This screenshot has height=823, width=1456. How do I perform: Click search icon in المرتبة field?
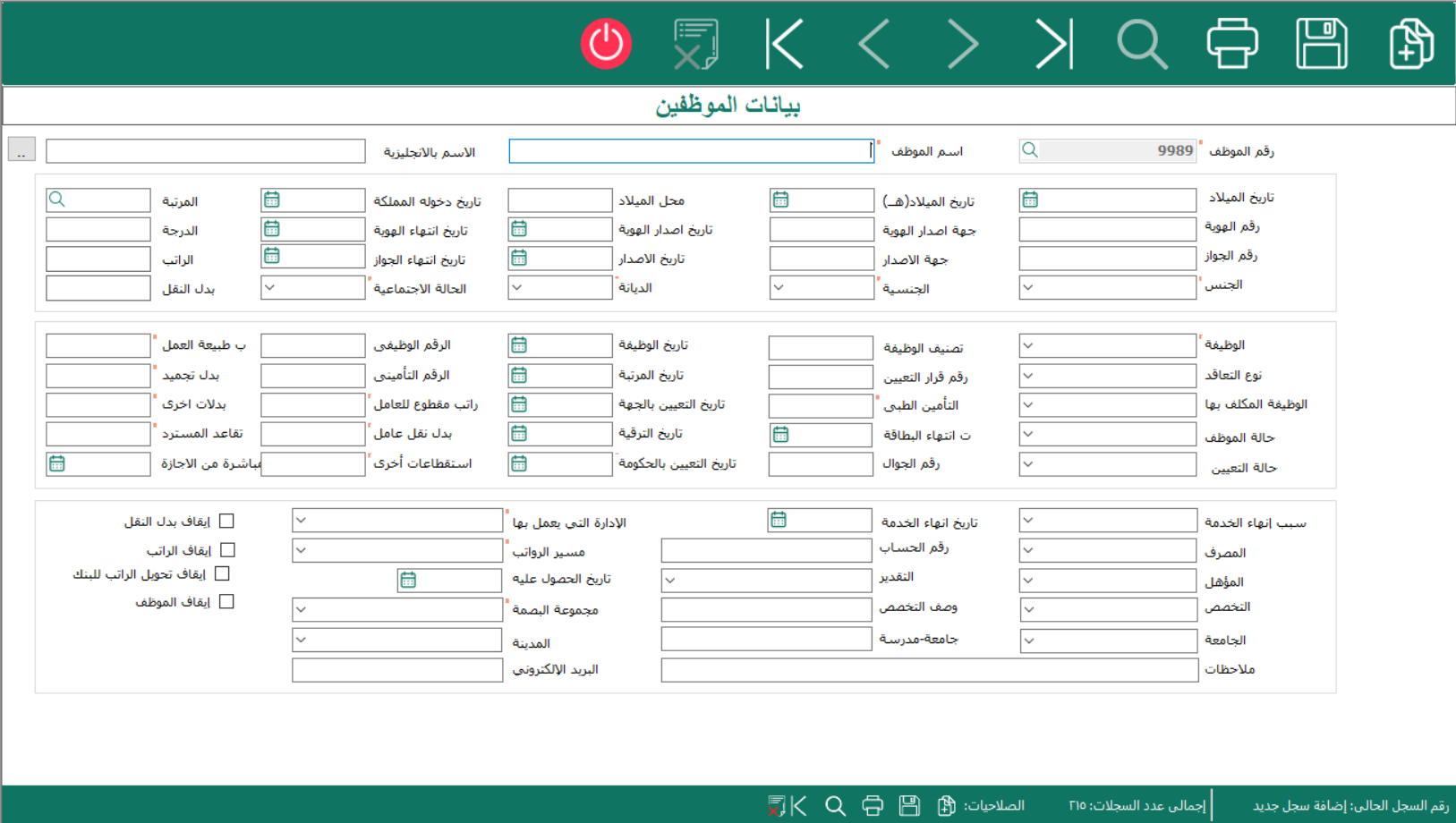[57, 199]
